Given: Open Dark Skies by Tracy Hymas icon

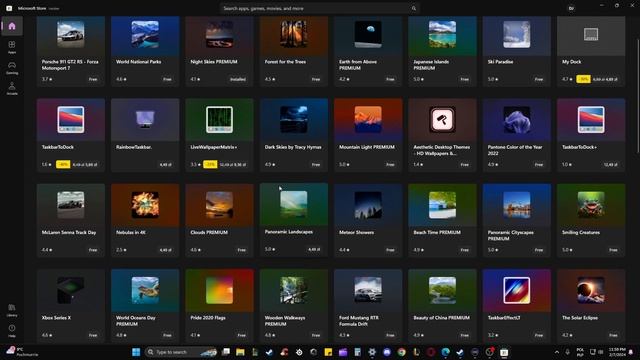Looking at the screenshot, I should point(293,120).
